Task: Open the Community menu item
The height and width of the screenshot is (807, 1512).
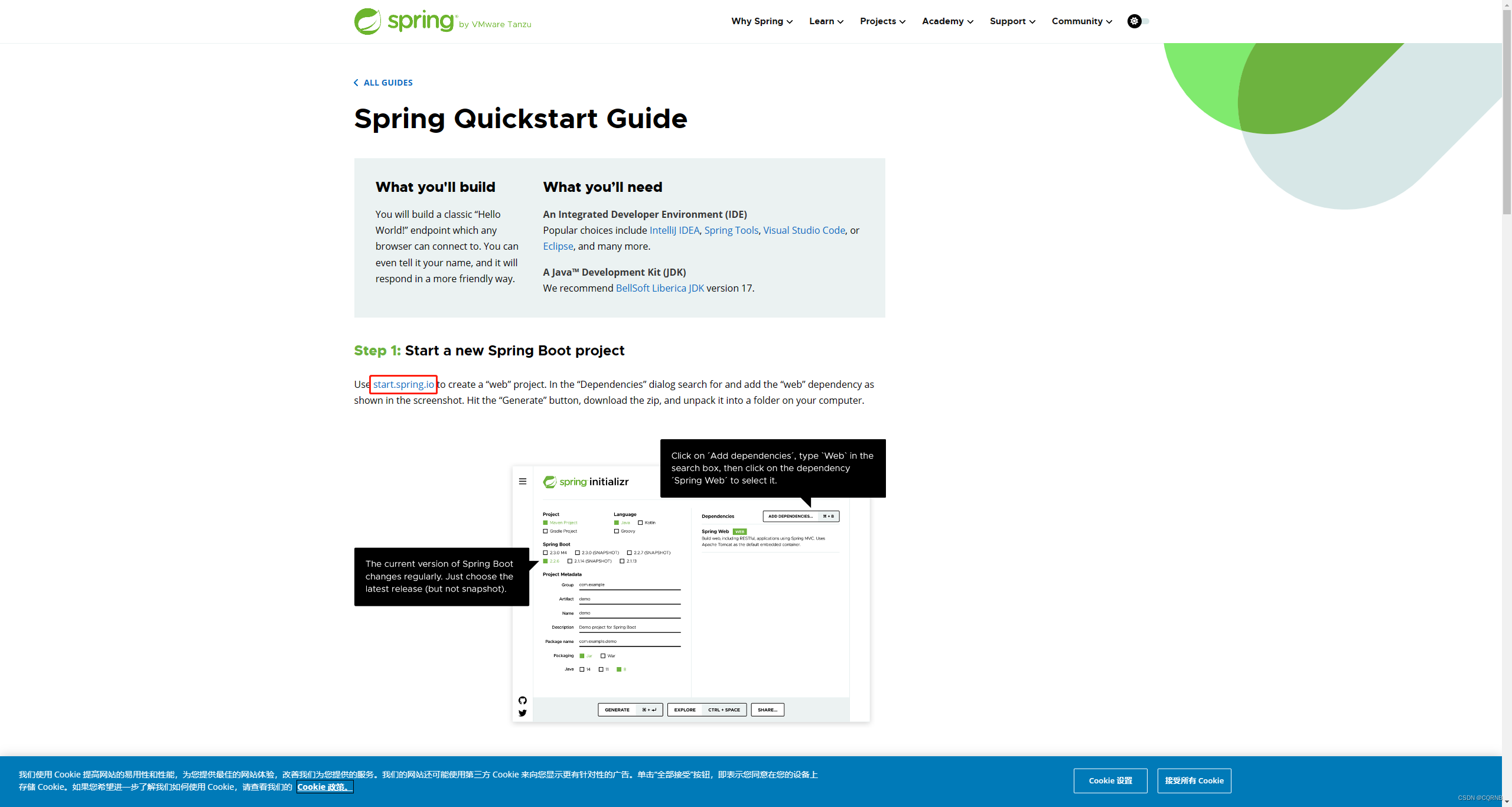Action: [x=1081, y=21]
